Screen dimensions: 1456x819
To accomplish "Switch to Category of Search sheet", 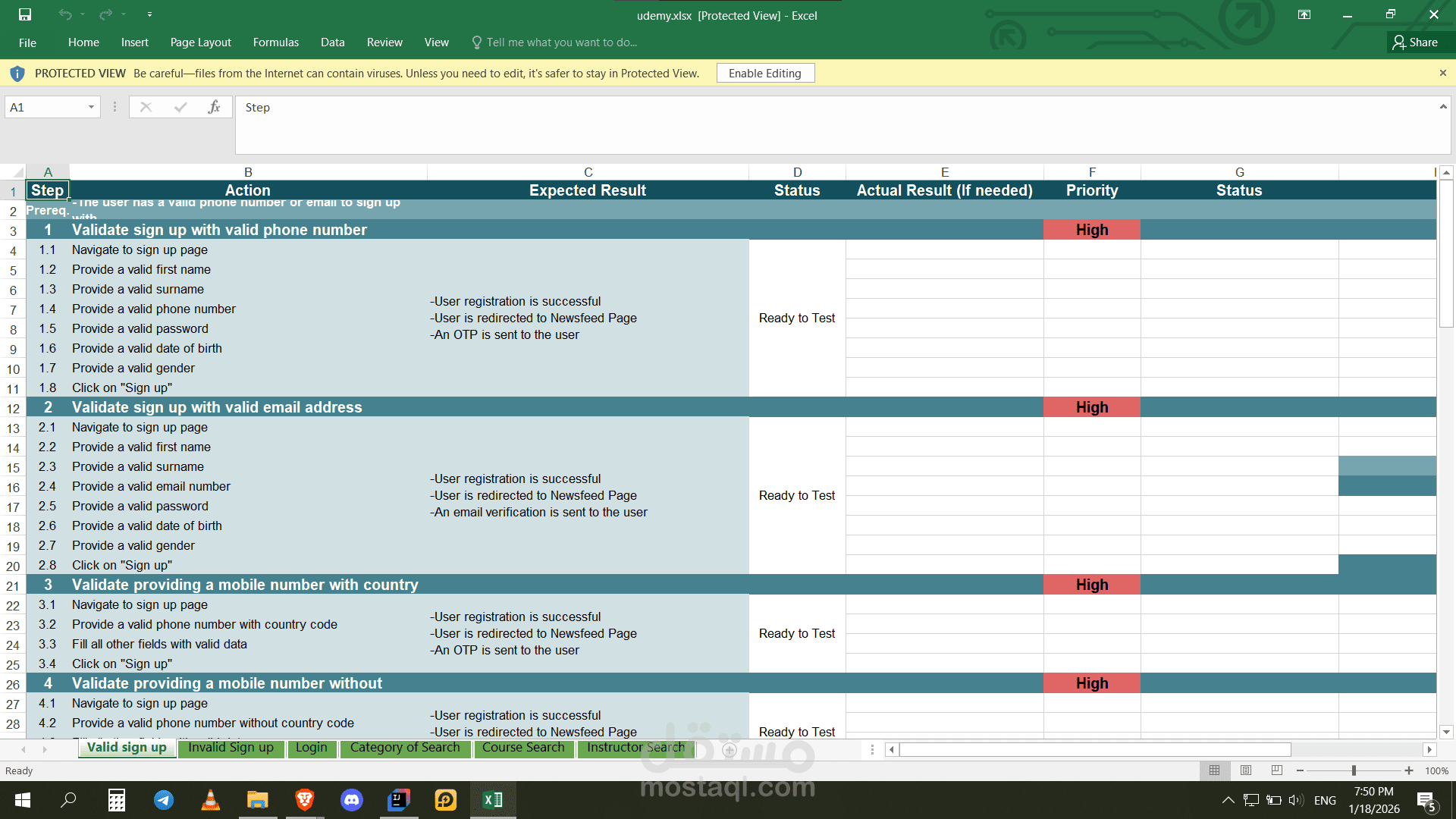I will click(406, 748).
